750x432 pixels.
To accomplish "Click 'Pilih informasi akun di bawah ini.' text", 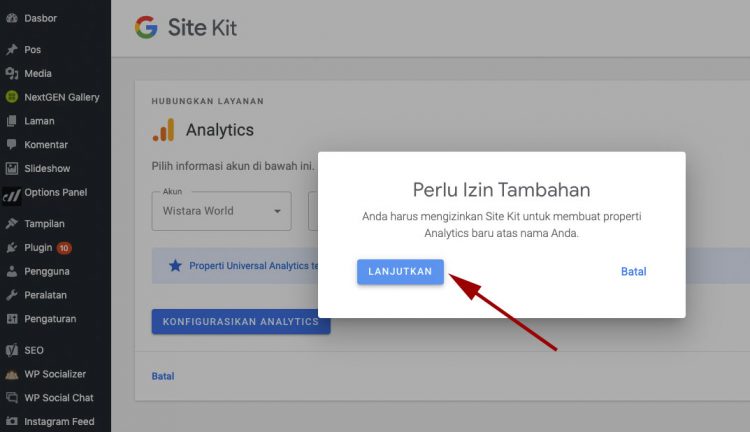I will (x=233, y=166).
